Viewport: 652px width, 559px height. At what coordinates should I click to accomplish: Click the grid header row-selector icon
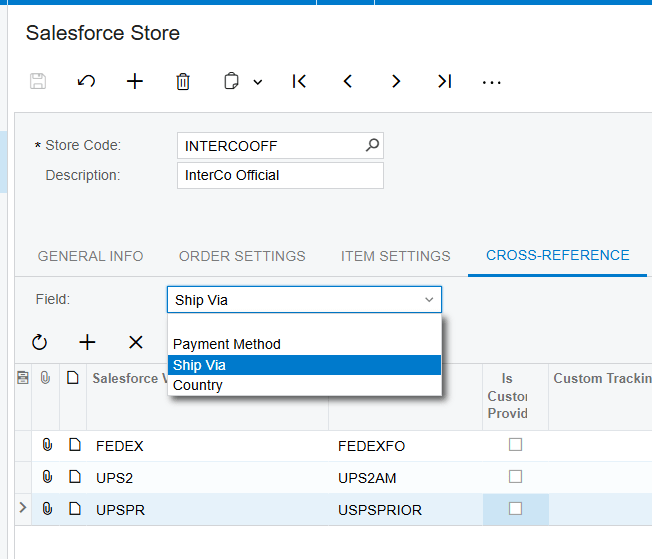click(x=23, y=378)
